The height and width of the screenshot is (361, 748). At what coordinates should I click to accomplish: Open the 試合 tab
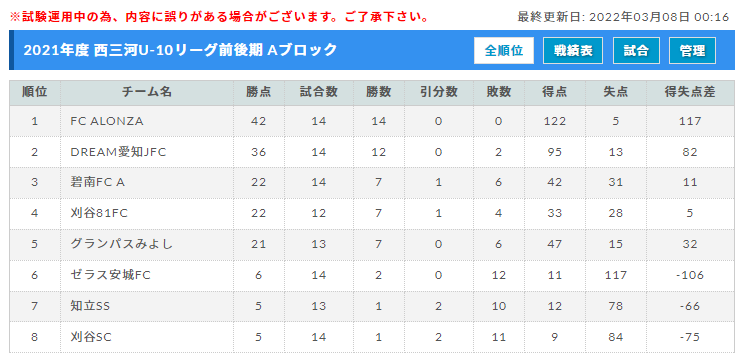(636, 51)
